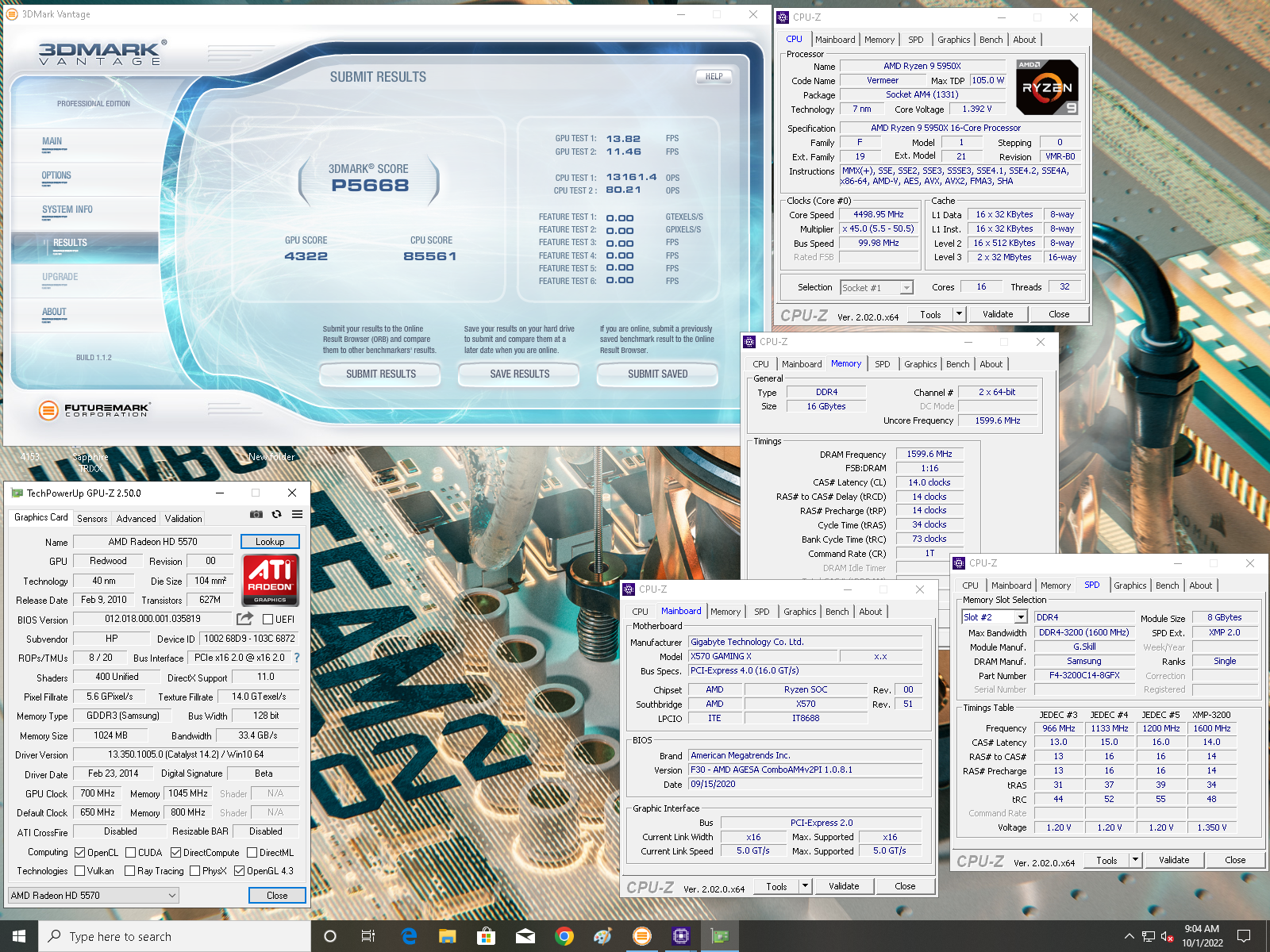Viewport: 1270px width, 952px height.
Task: Click the Bus Interface question mark
Action: point(297,658)
